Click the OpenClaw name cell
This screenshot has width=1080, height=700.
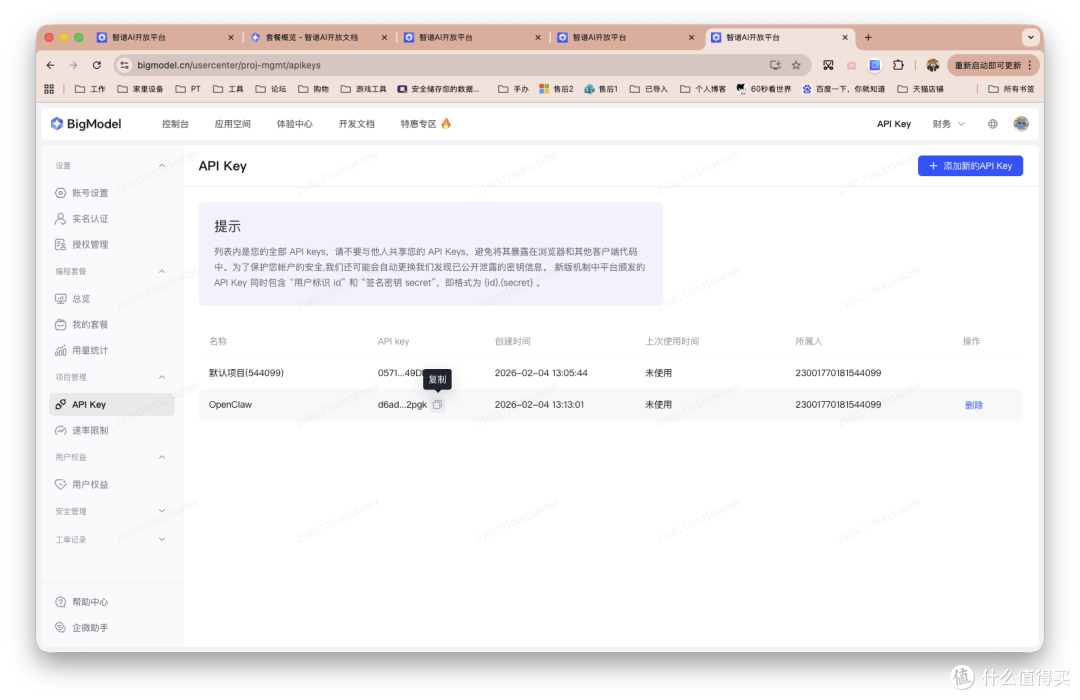pos(230,405)
